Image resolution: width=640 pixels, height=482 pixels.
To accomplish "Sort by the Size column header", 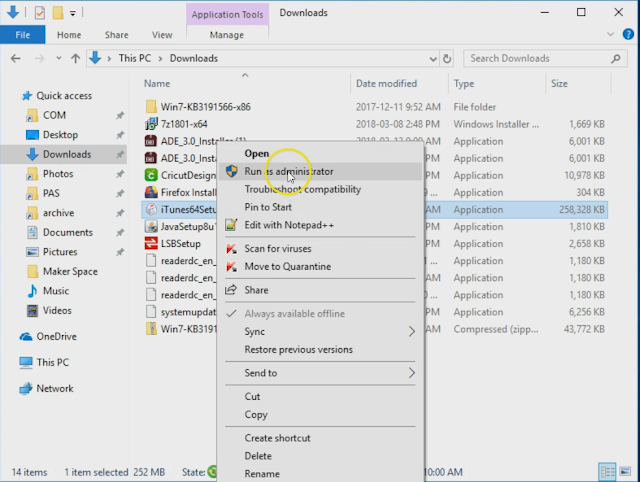I will 559,84.
